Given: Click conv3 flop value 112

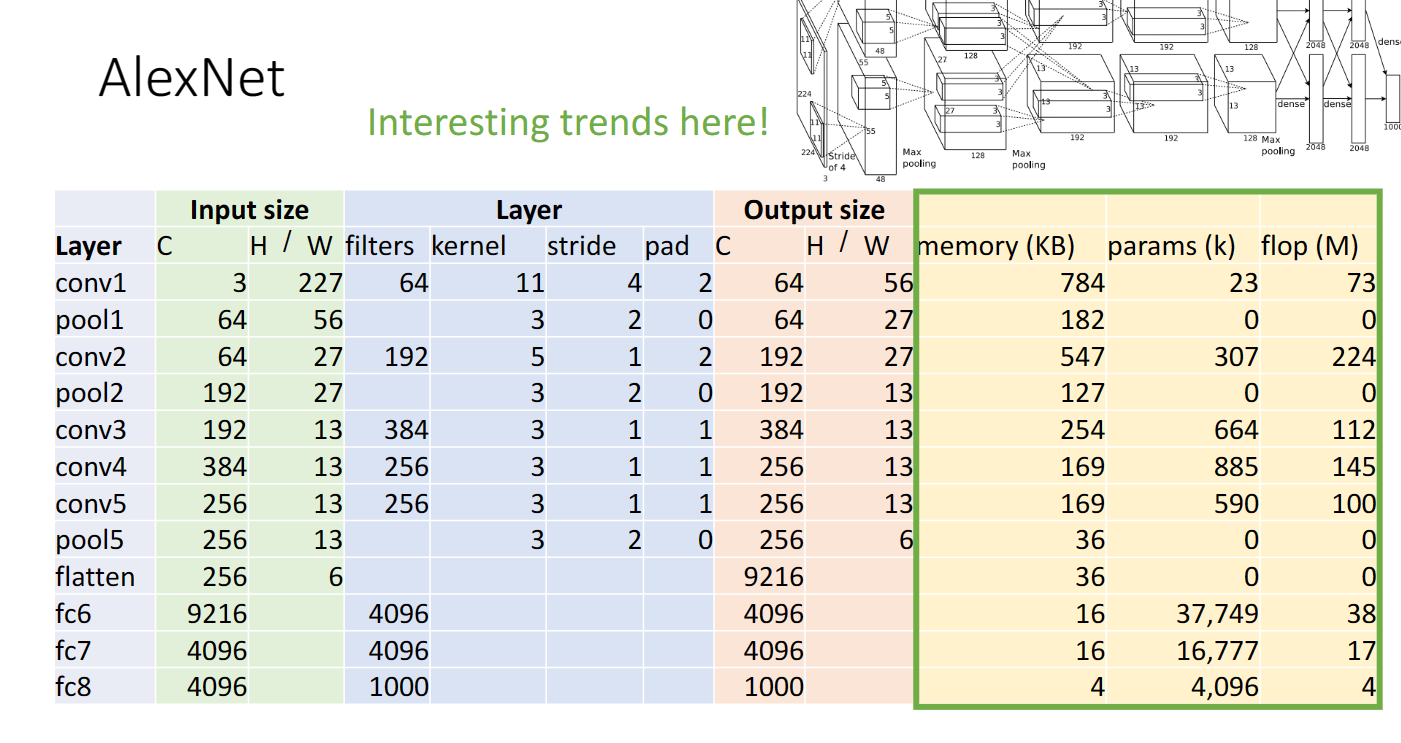Looking at the screenshot, I should tap(1354, 430).
